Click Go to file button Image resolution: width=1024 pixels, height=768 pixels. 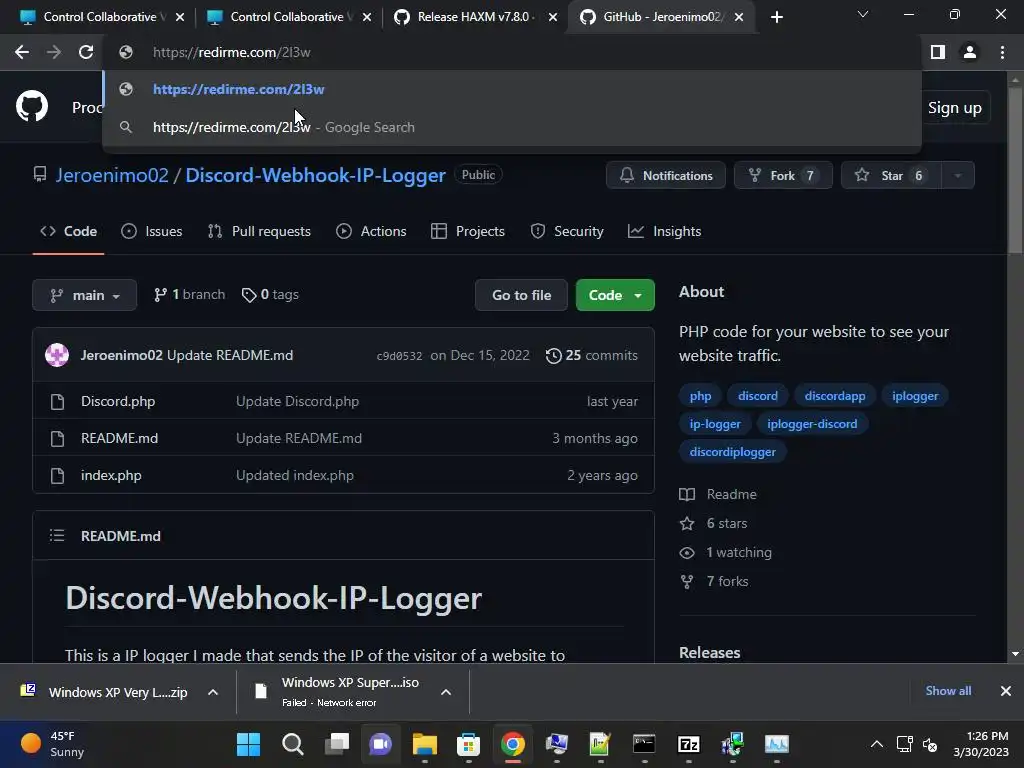pos(521,295)
